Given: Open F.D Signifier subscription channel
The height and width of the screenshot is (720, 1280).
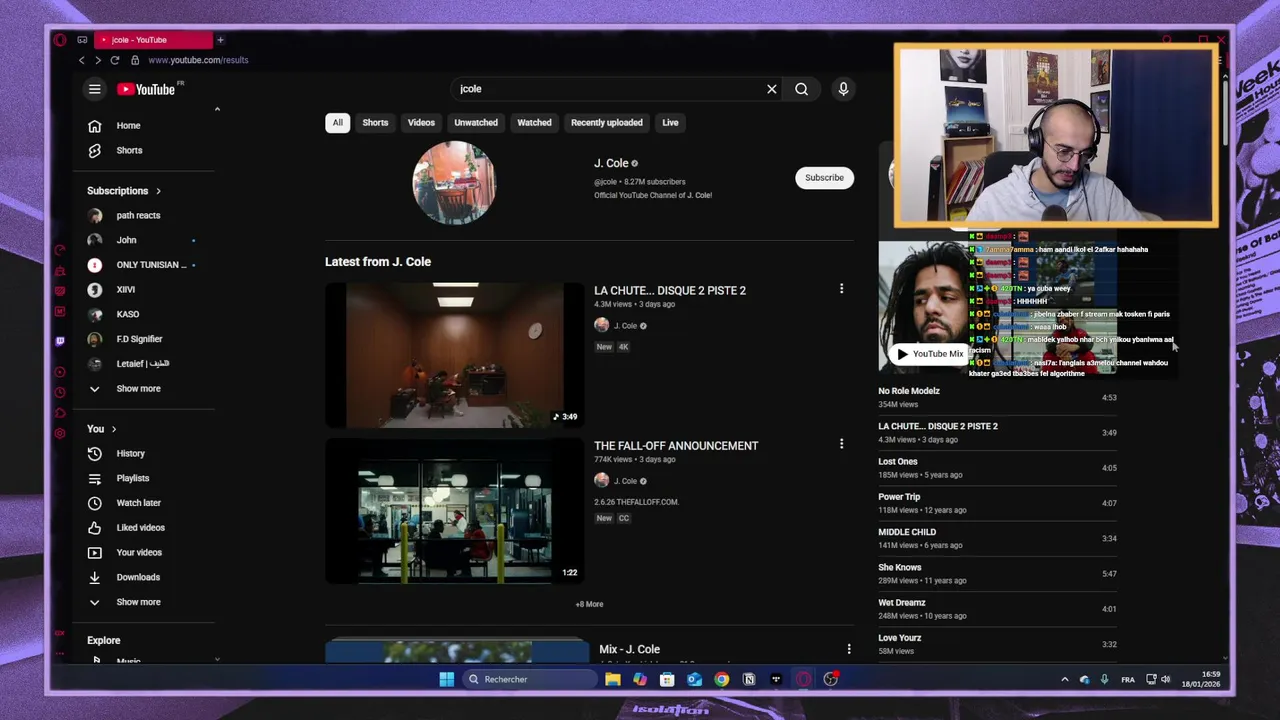Looking at the screenshot, I should click(139, 339).
